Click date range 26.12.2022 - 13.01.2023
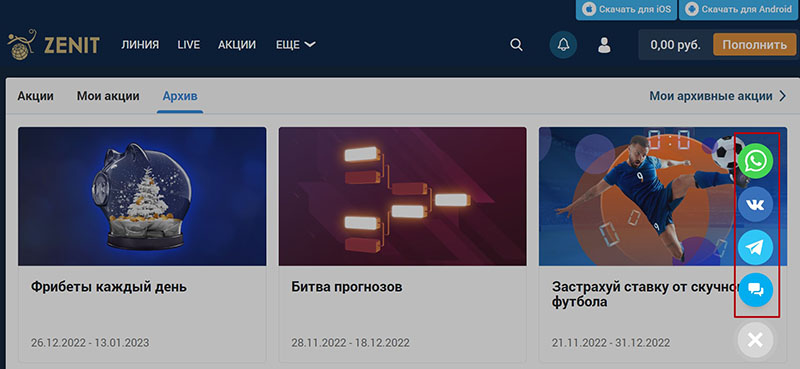Image resolution: width=800 pixels, height=369 pixels. (90, 342)
